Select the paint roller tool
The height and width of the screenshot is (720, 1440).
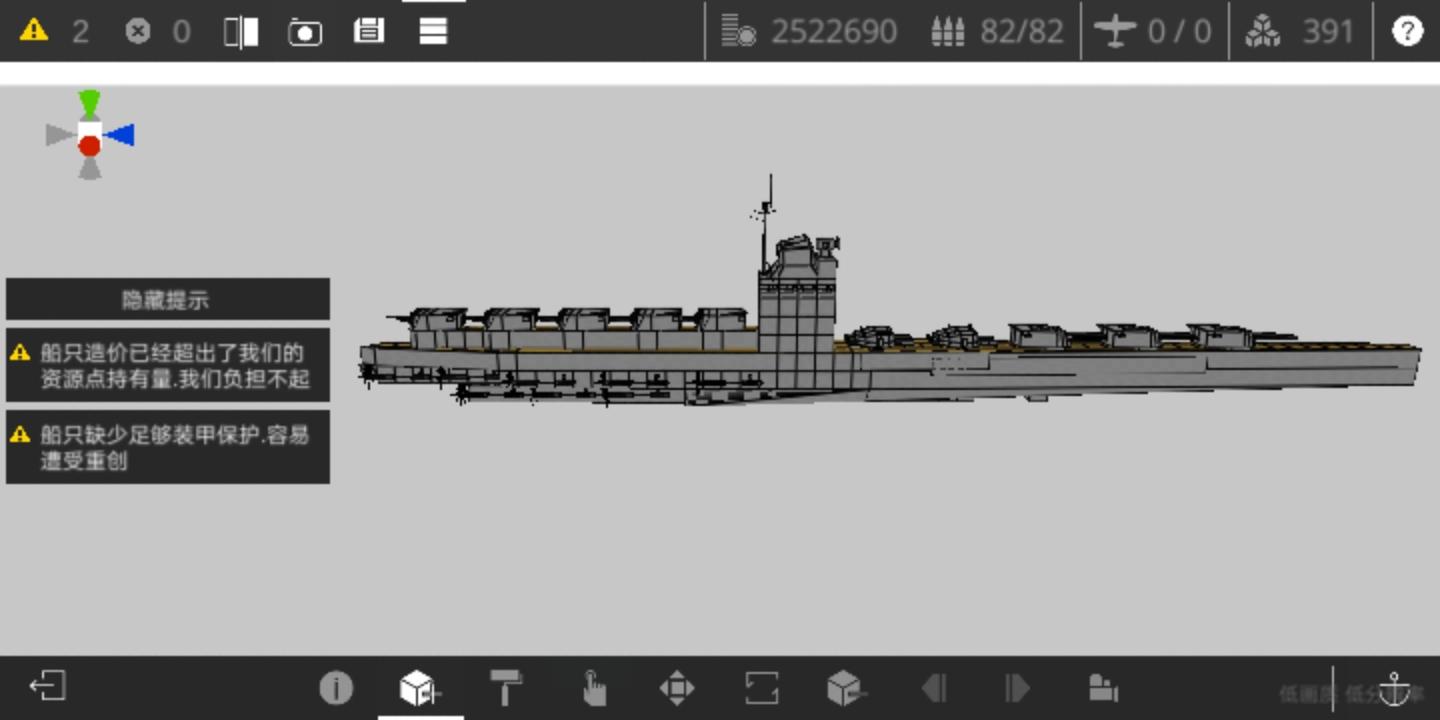[x=506, y=688]
